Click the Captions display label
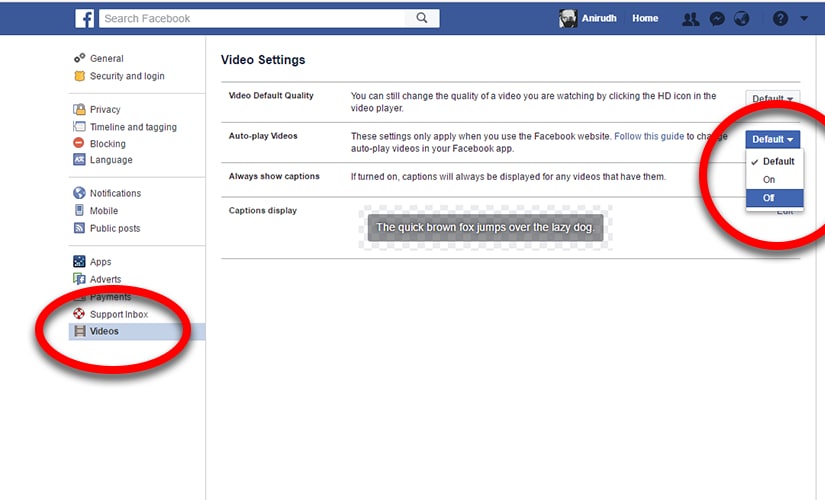The height and width of the screenshot is (500, 825). 263,211
